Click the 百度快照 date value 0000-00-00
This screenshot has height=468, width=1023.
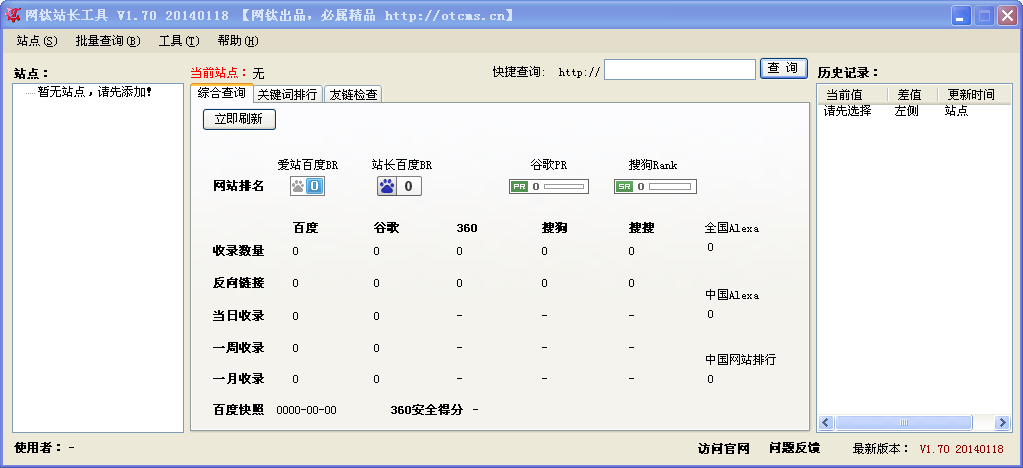pyautogui.click(x=307, y=410)
